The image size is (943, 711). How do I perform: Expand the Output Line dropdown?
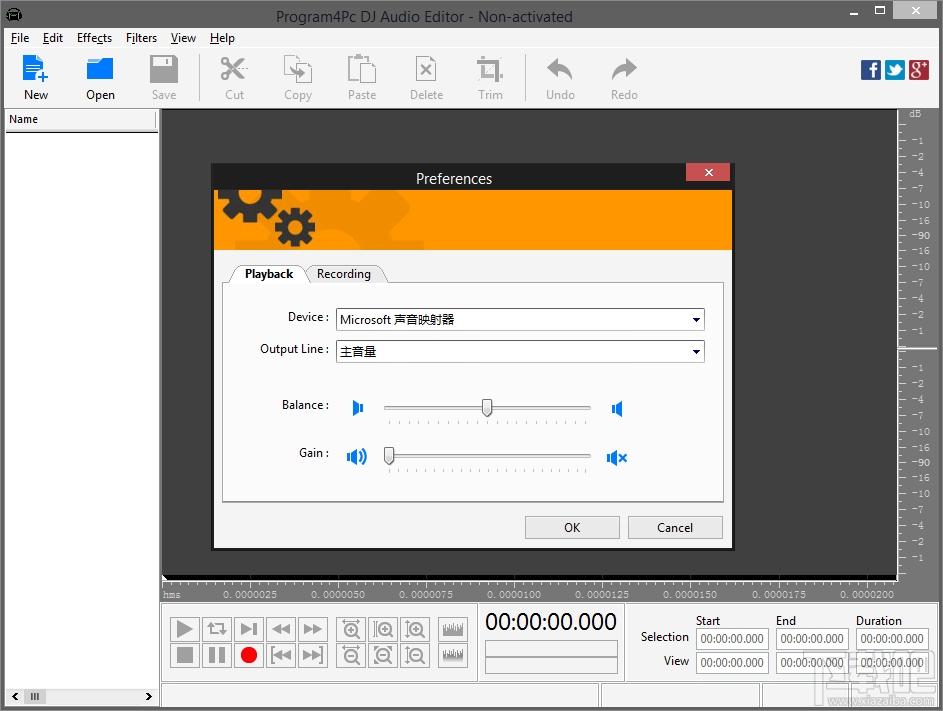(696, 351)
